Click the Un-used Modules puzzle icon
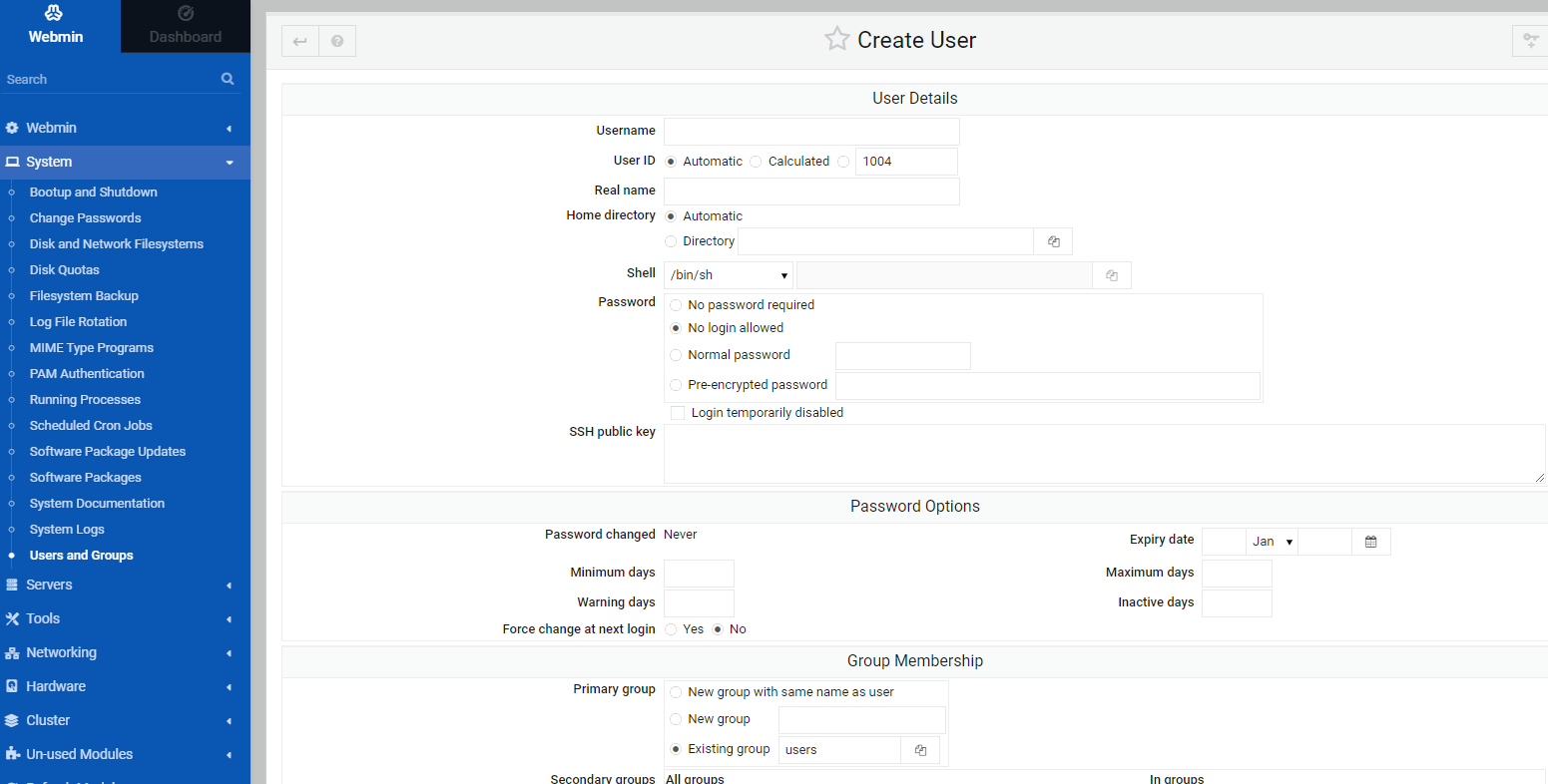1548x784 pixels. coord(12,754)
